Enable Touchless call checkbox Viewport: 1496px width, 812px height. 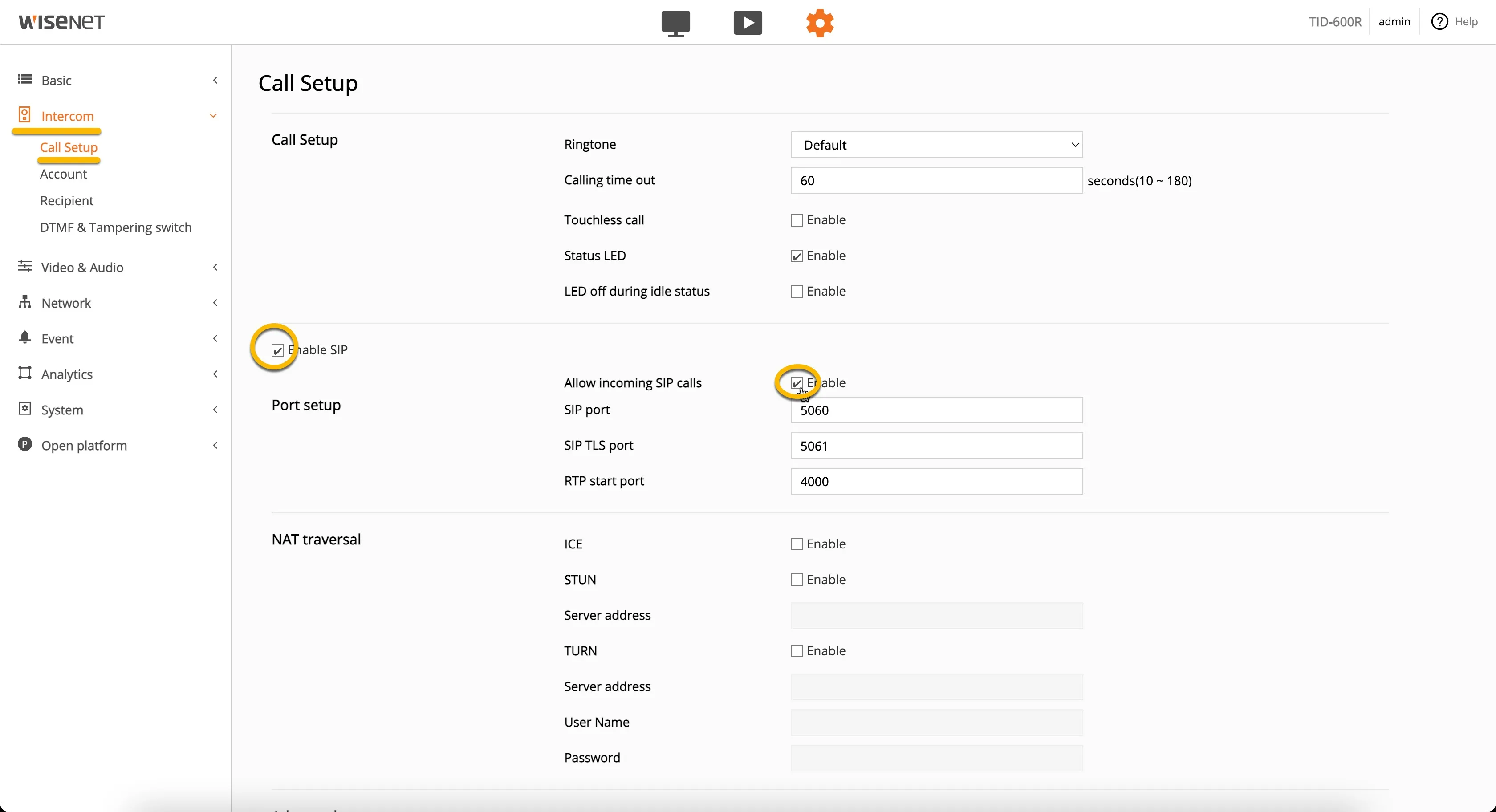click(797, 221)
